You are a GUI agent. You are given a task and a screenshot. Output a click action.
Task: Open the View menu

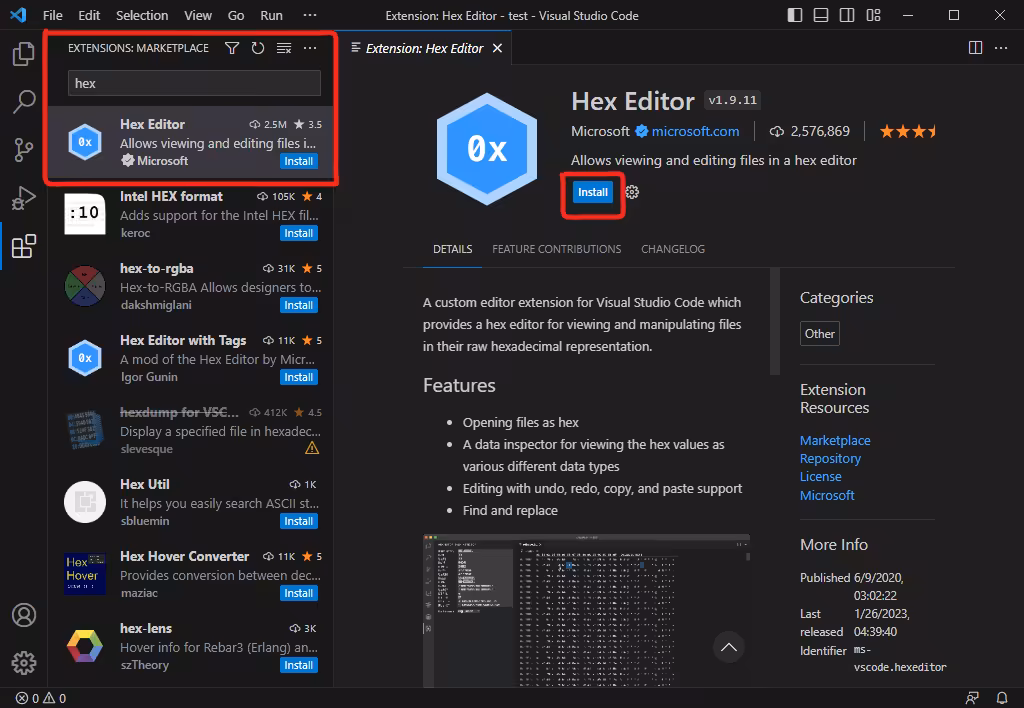[198, 15]
